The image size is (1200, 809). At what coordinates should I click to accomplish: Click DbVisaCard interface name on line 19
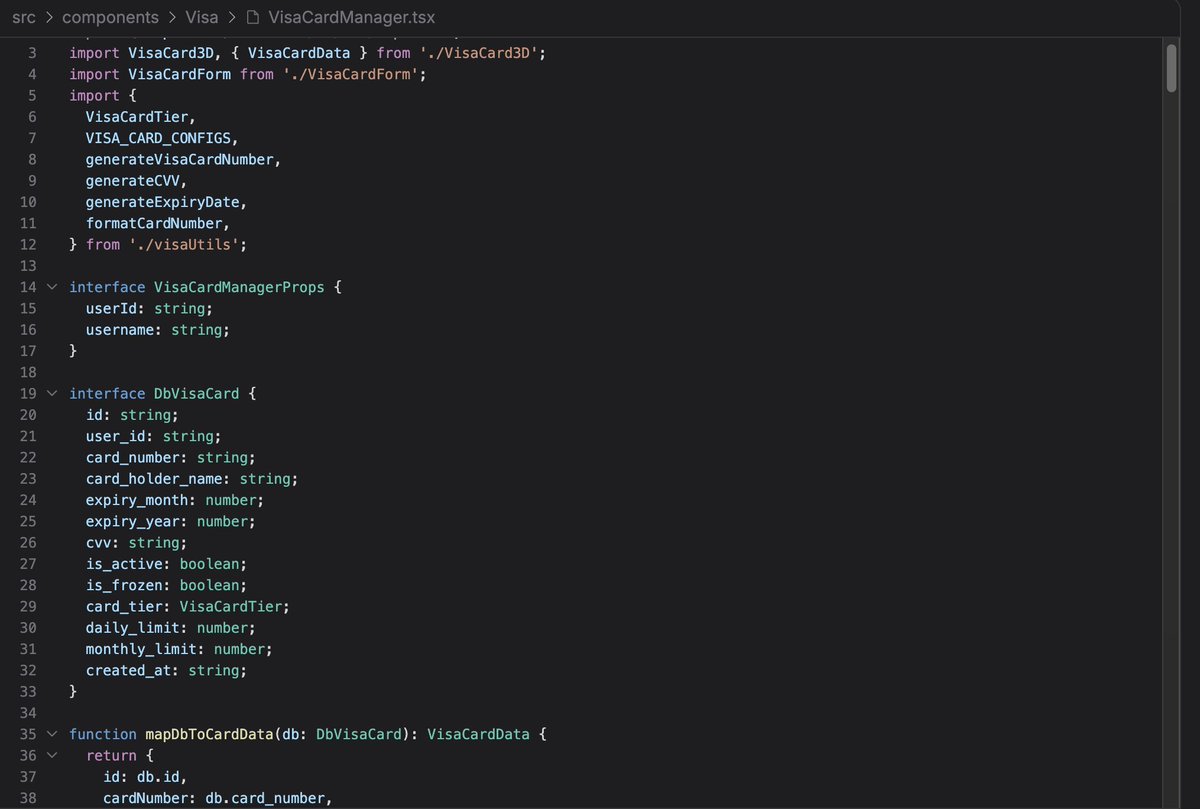click(196, 393)
